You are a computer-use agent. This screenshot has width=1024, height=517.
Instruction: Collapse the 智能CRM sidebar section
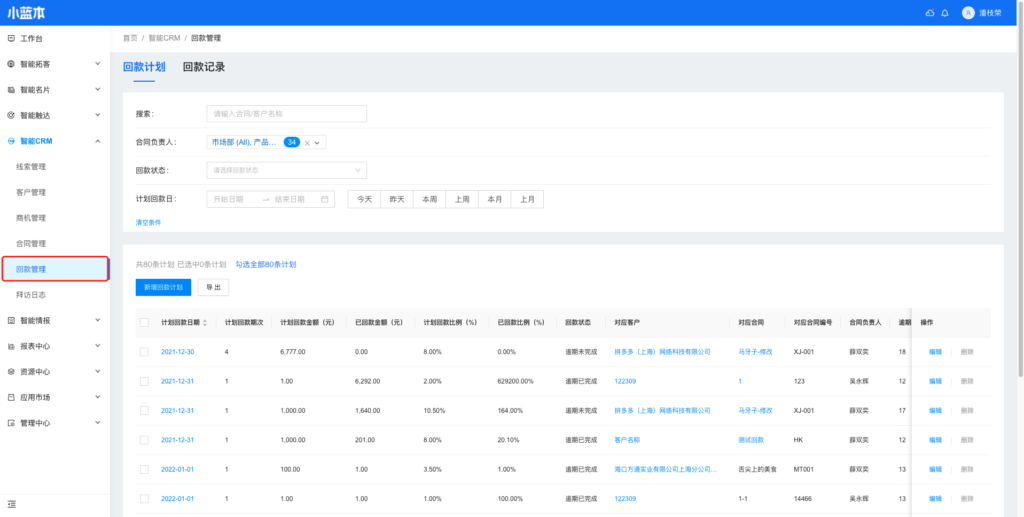(x=97, y=141)
